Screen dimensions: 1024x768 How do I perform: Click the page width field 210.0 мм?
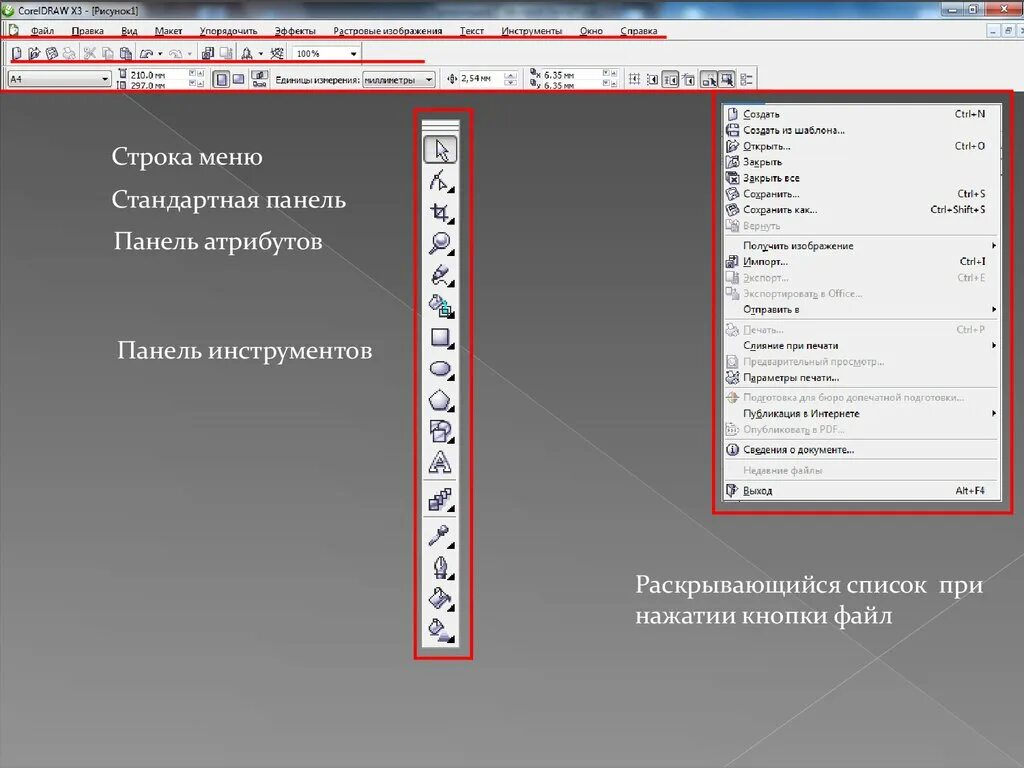coord(159,74)
